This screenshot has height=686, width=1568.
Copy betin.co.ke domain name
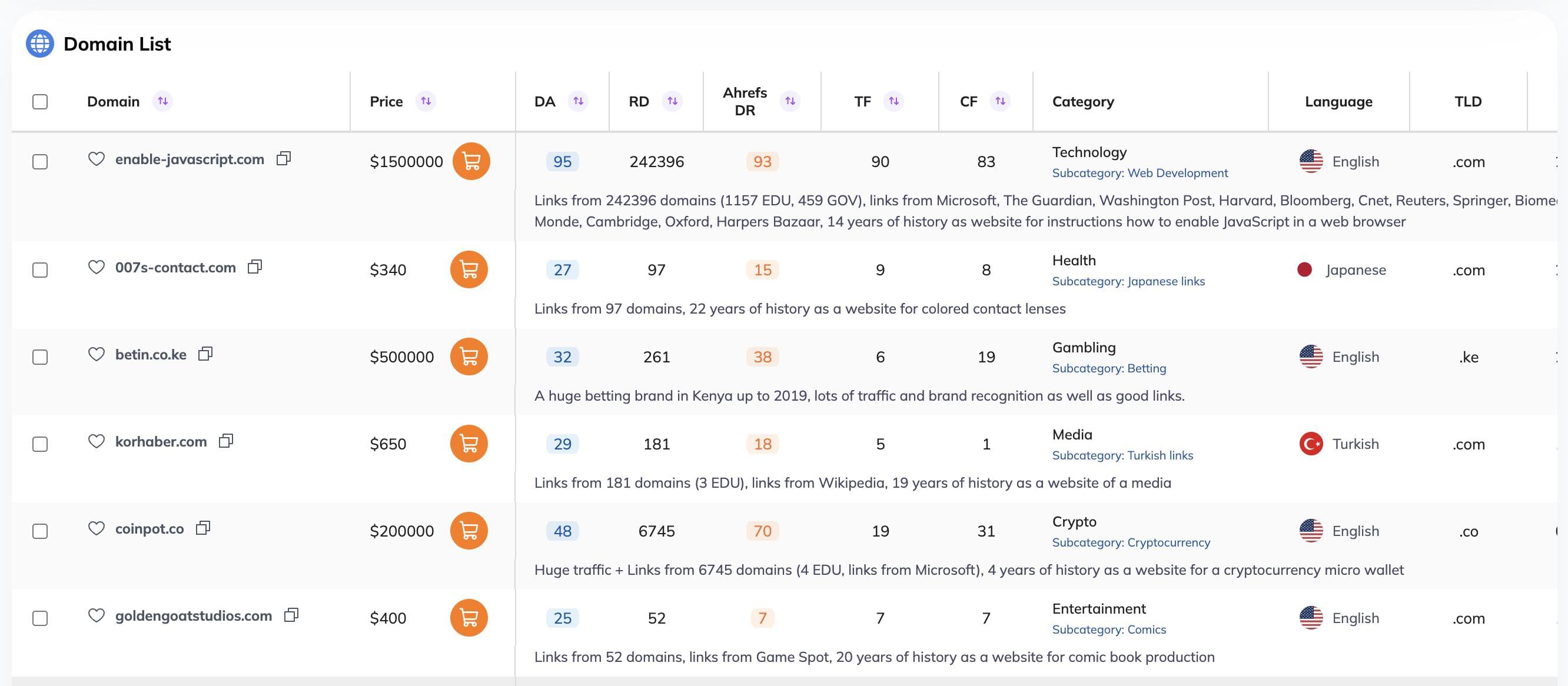pos(206,354)
